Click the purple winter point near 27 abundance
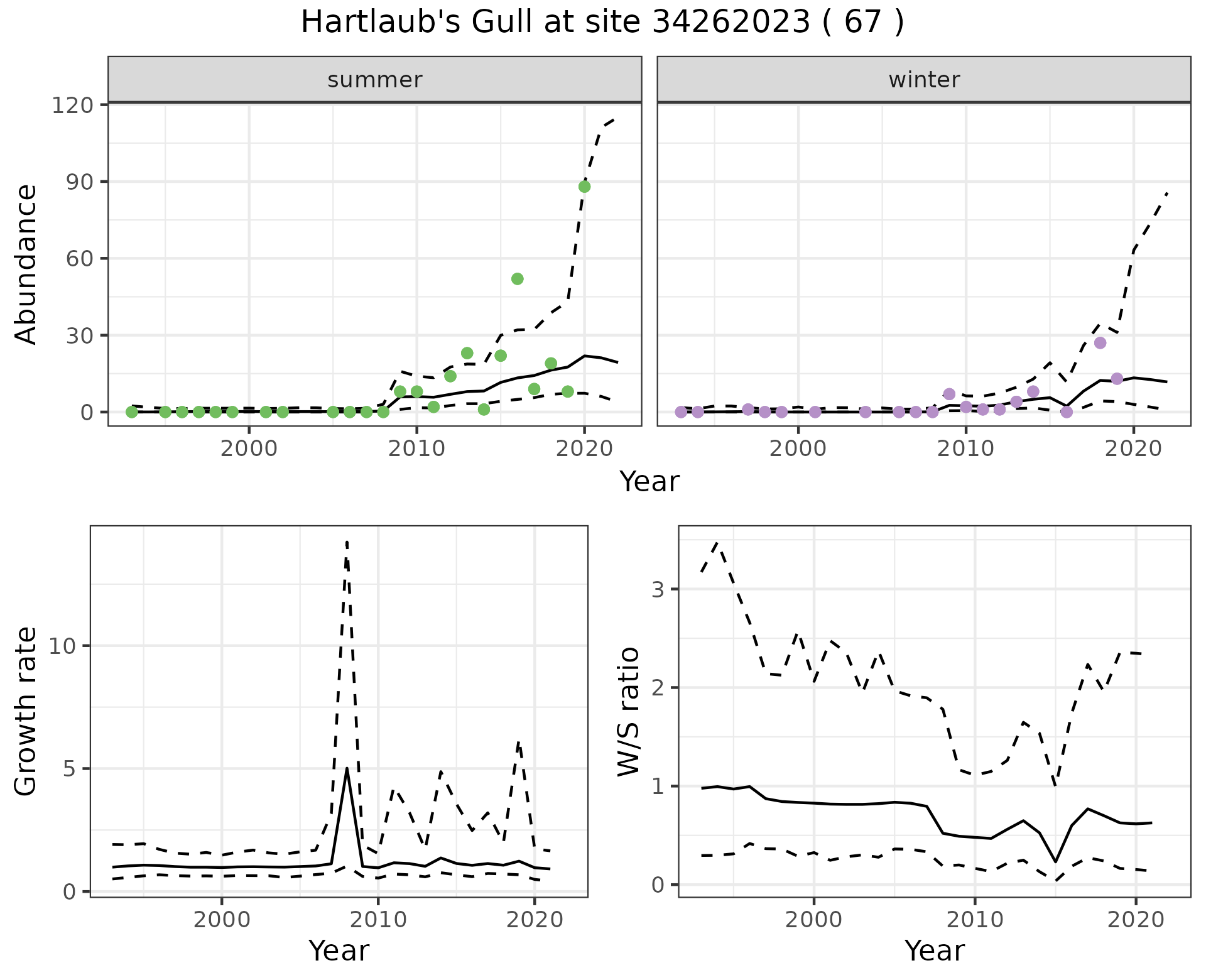This screenshot has height=980, width=1206. coord(1100,343)
